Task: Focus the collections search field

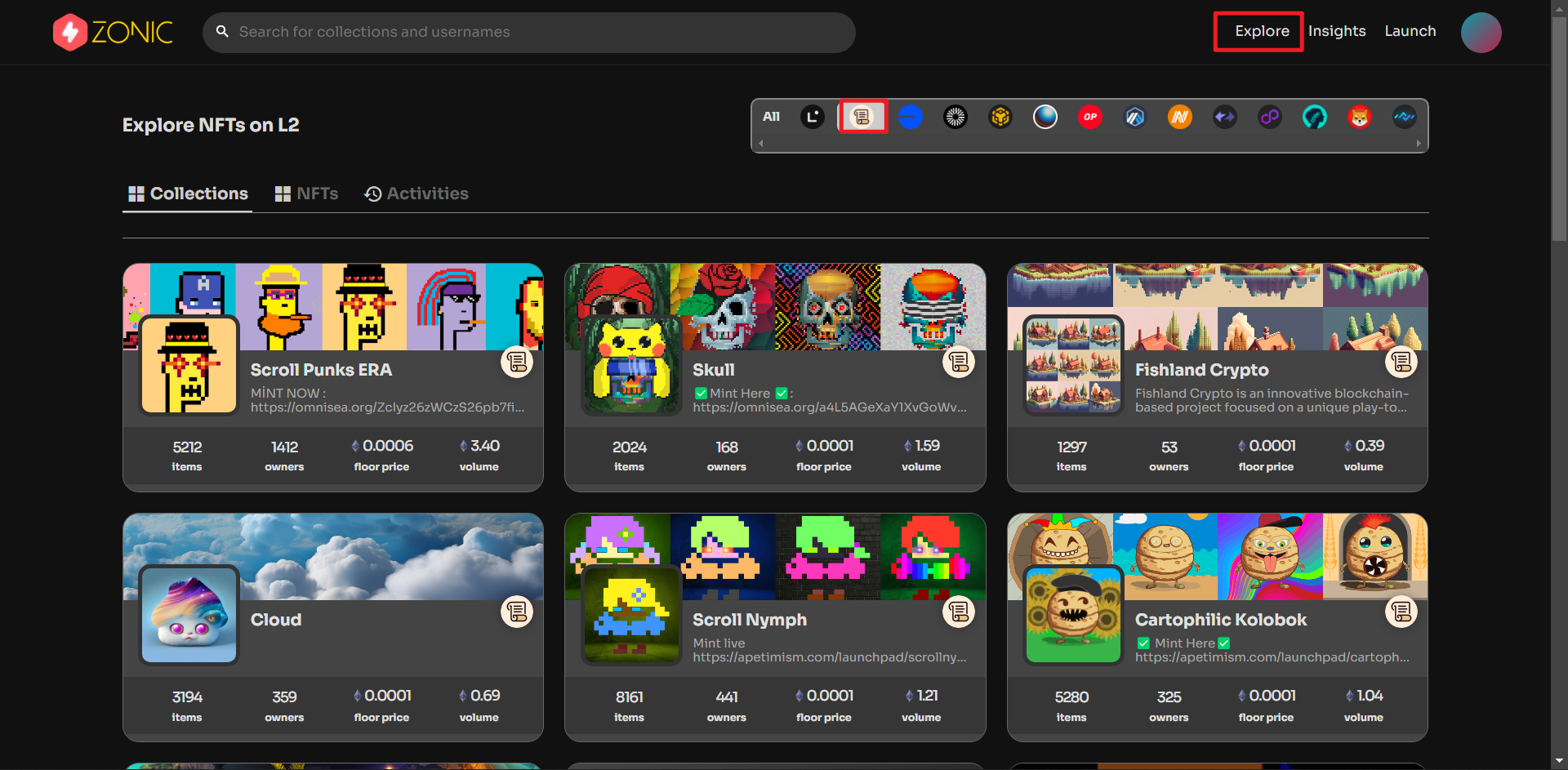Action: point(529,32)
